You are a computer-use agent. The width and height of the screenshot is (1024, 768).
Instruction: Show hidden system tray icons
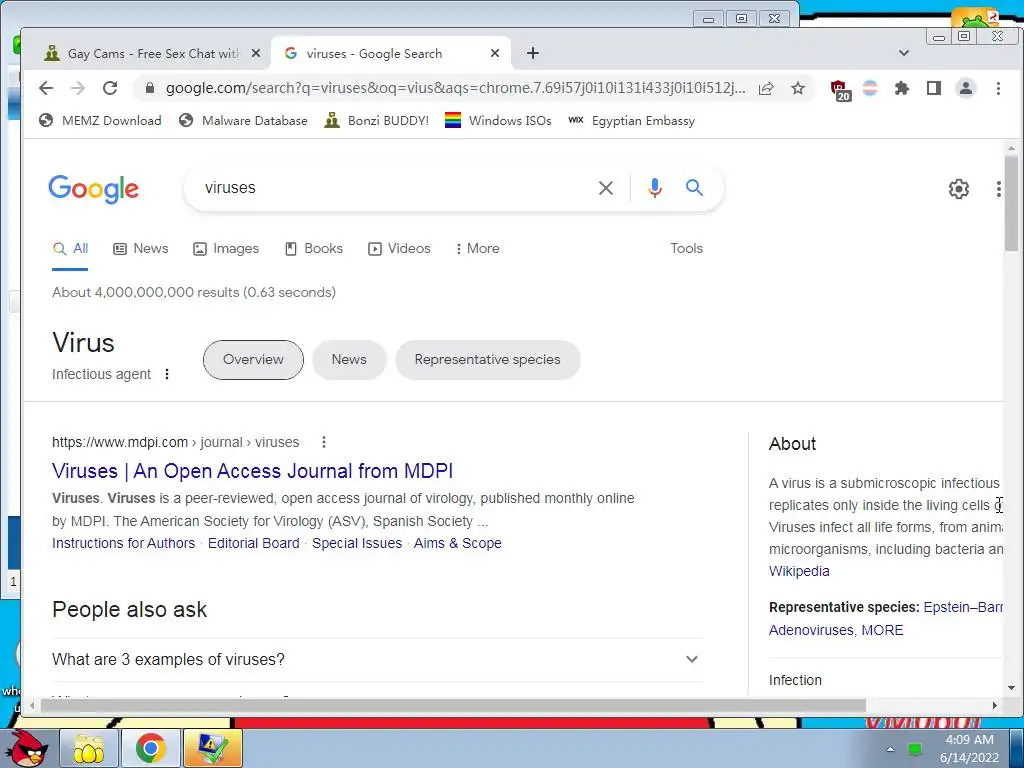point(890,749)
